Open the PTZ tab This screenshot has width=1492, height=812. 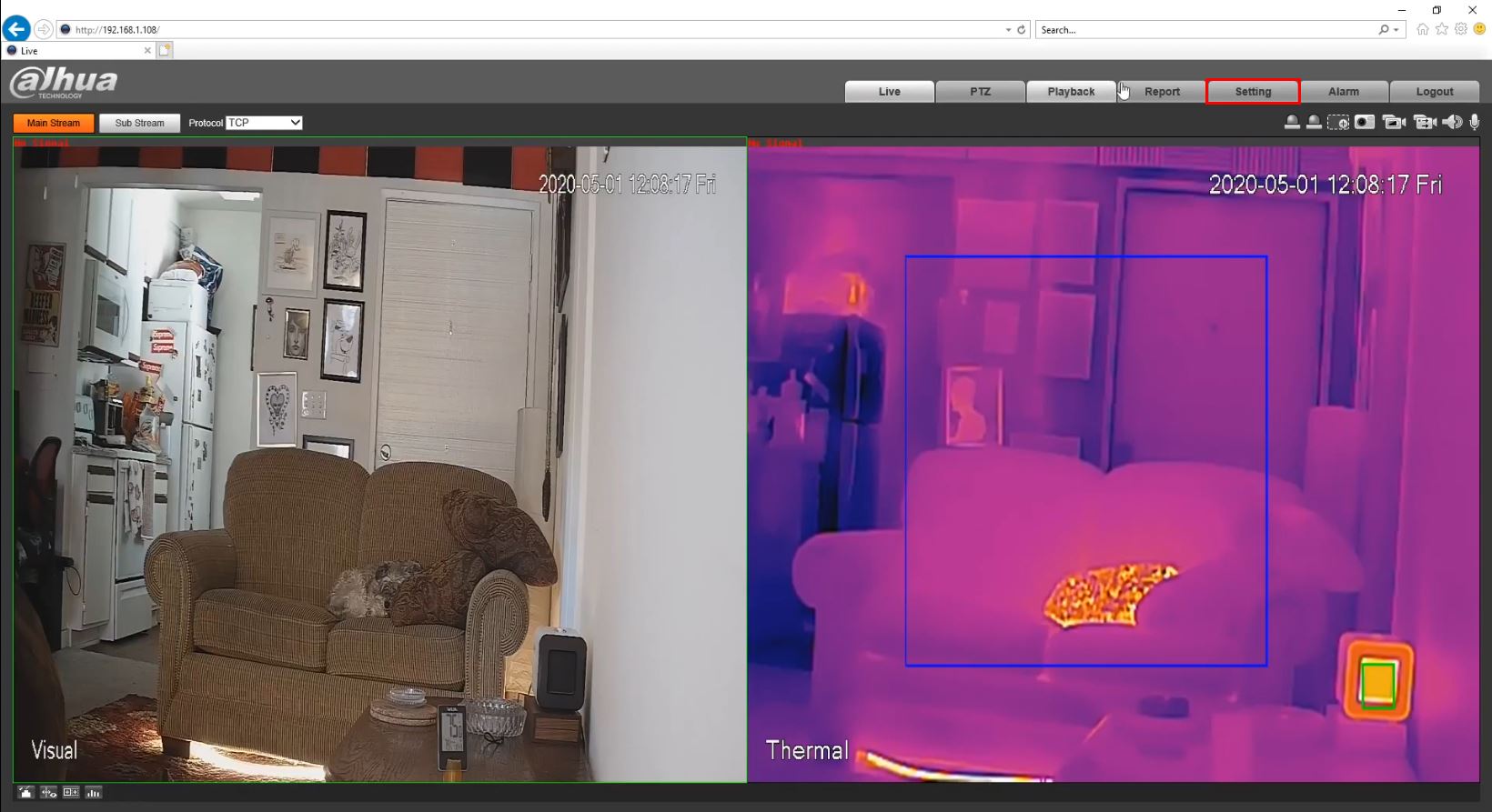pos(981,92)
